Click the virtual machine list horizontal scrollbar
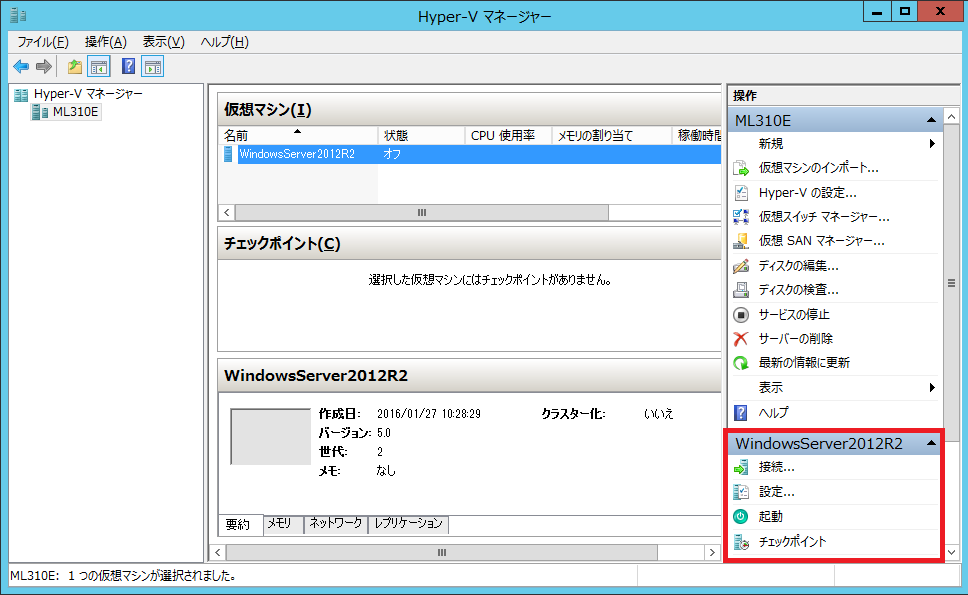Screen dimensions: 968x595 click(421, 213)
